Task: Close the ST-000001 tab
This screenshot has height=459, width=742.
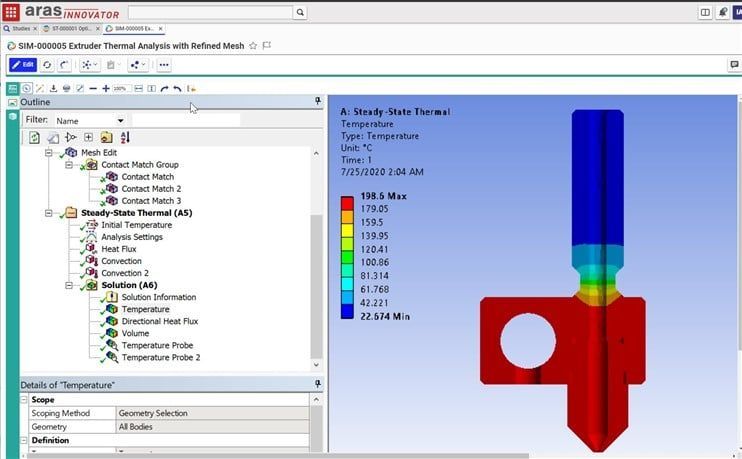Action: [x=98, y=29]
